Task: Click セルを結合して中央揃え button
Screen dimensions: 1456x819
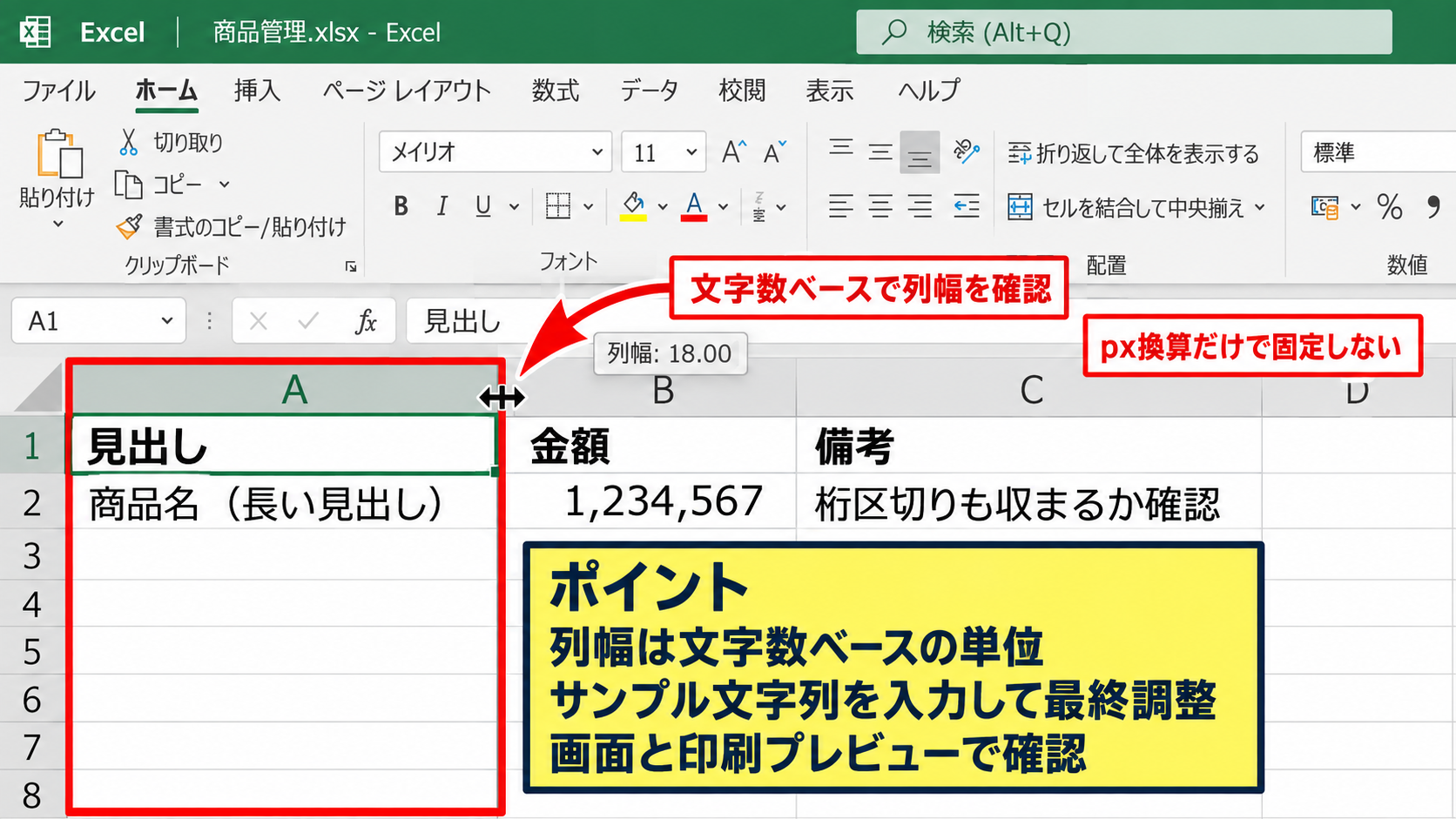Action: pyautogui.click(x=1126, y=207)
